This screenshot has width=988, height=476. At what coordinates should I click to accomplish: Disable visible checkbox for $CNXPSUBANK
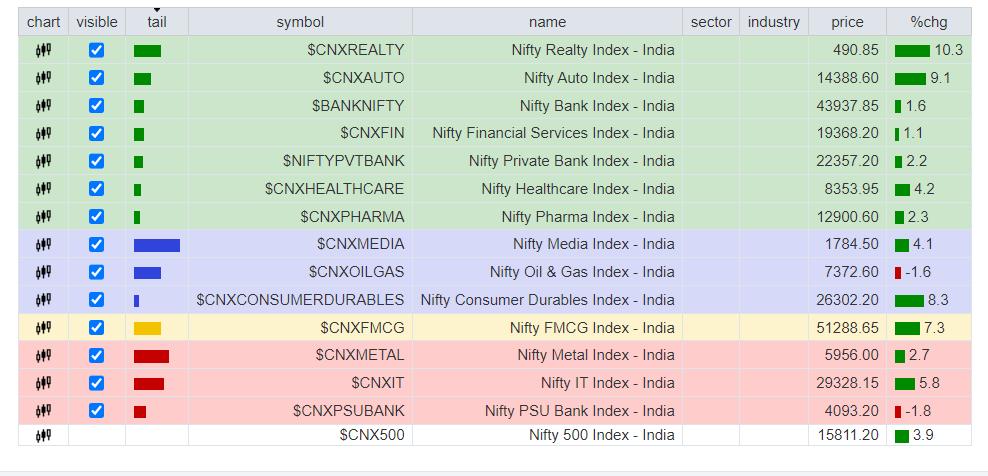coord(96,410)
